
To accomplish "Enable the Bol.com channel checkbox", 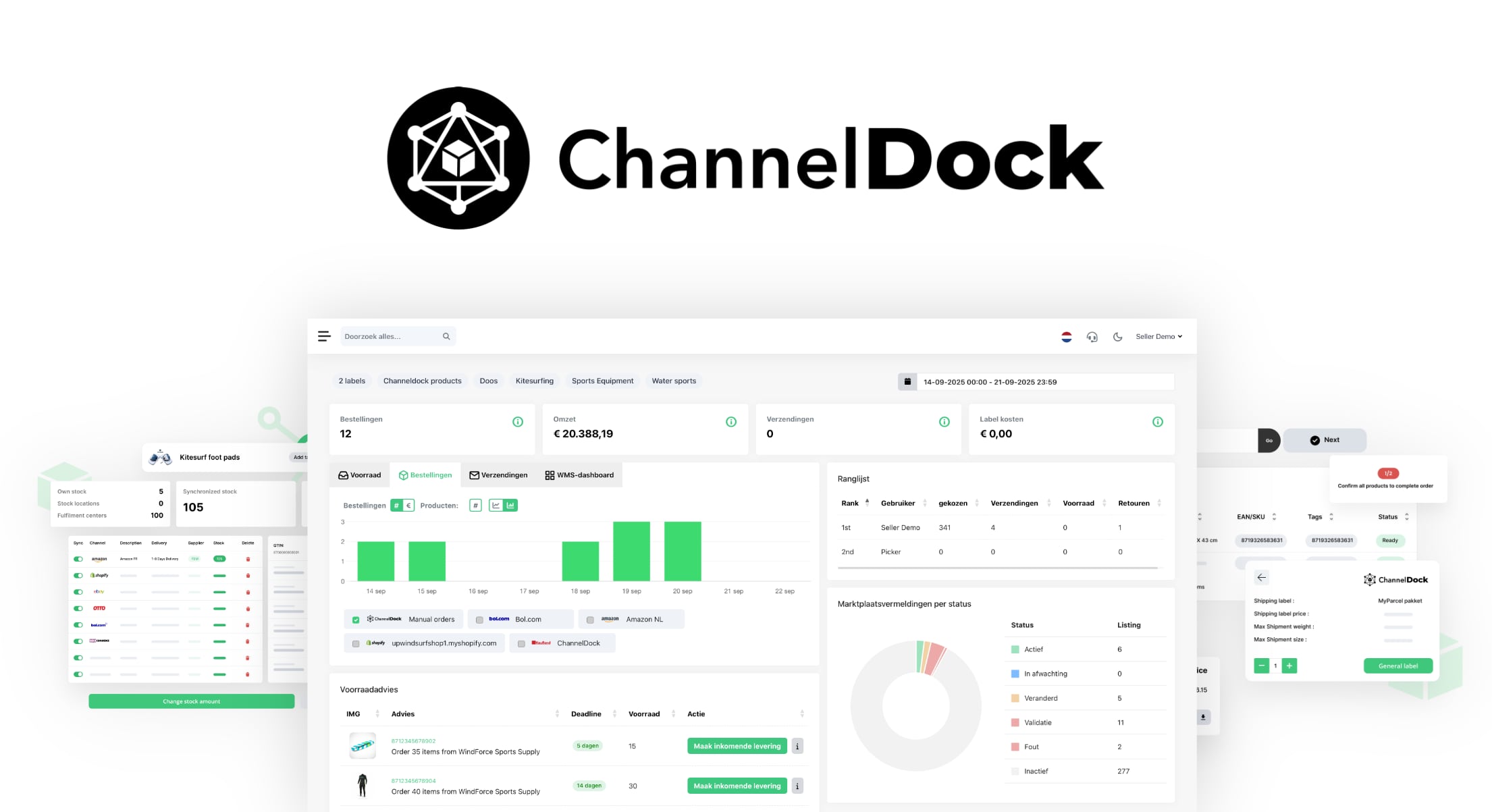I will coord(479,620).
